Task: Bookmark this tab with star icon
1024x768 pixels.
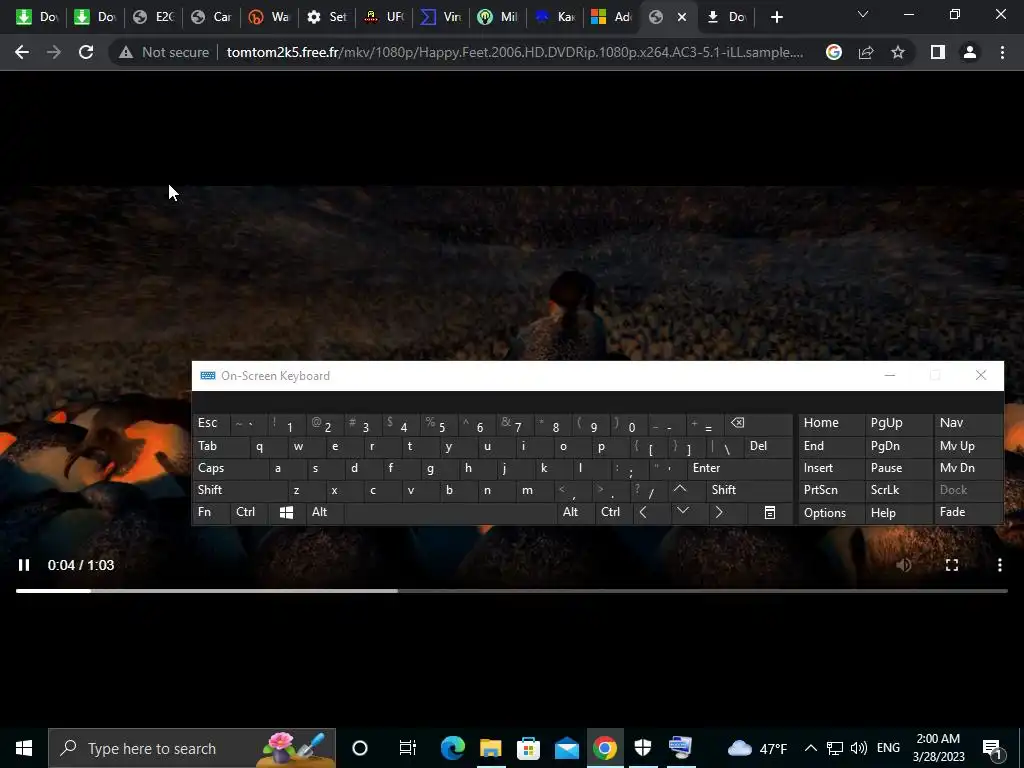Action: tap(898, 52)
